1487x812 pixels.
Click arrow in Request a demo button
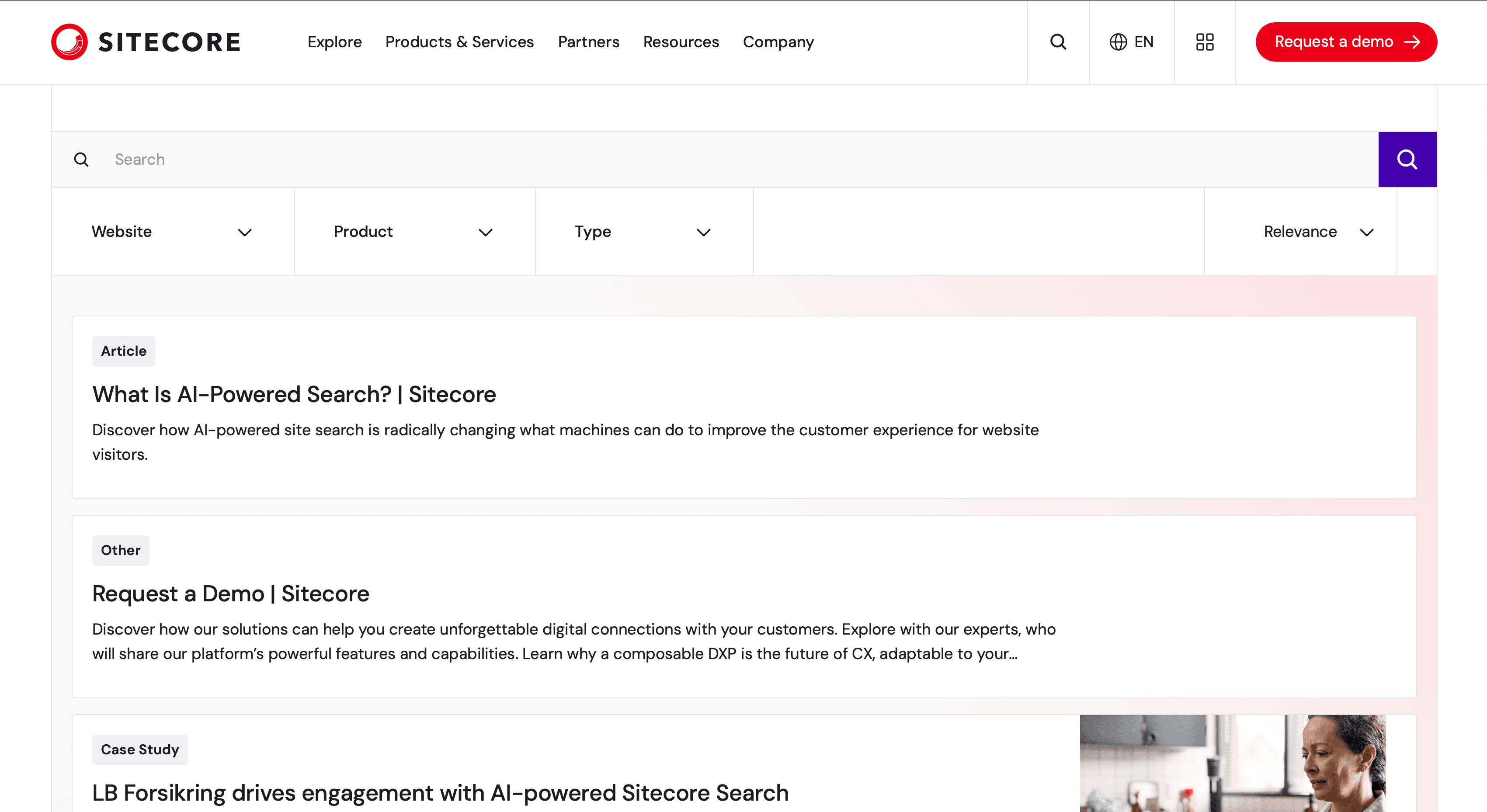click(1412, 42)
